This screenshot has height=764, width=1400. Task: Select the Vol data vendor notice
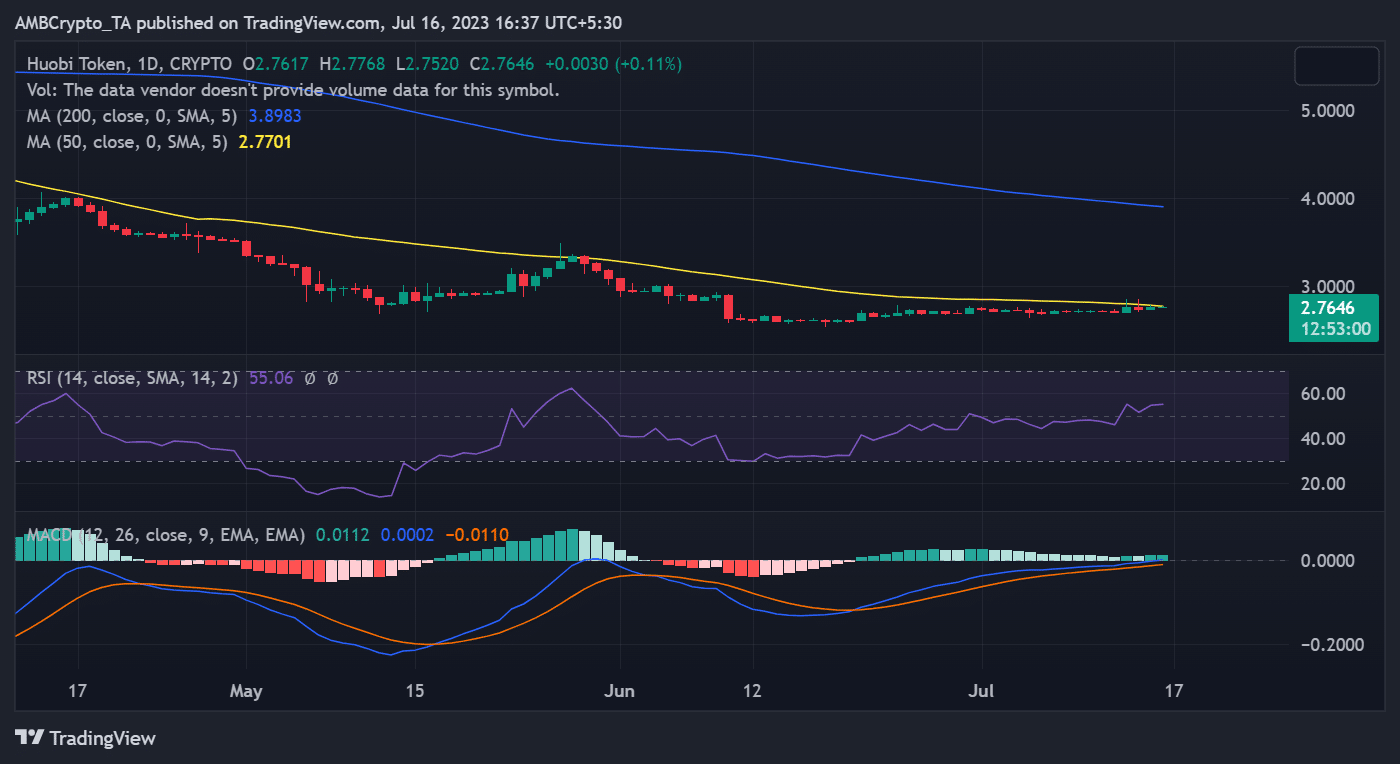(x=293, y=90)
